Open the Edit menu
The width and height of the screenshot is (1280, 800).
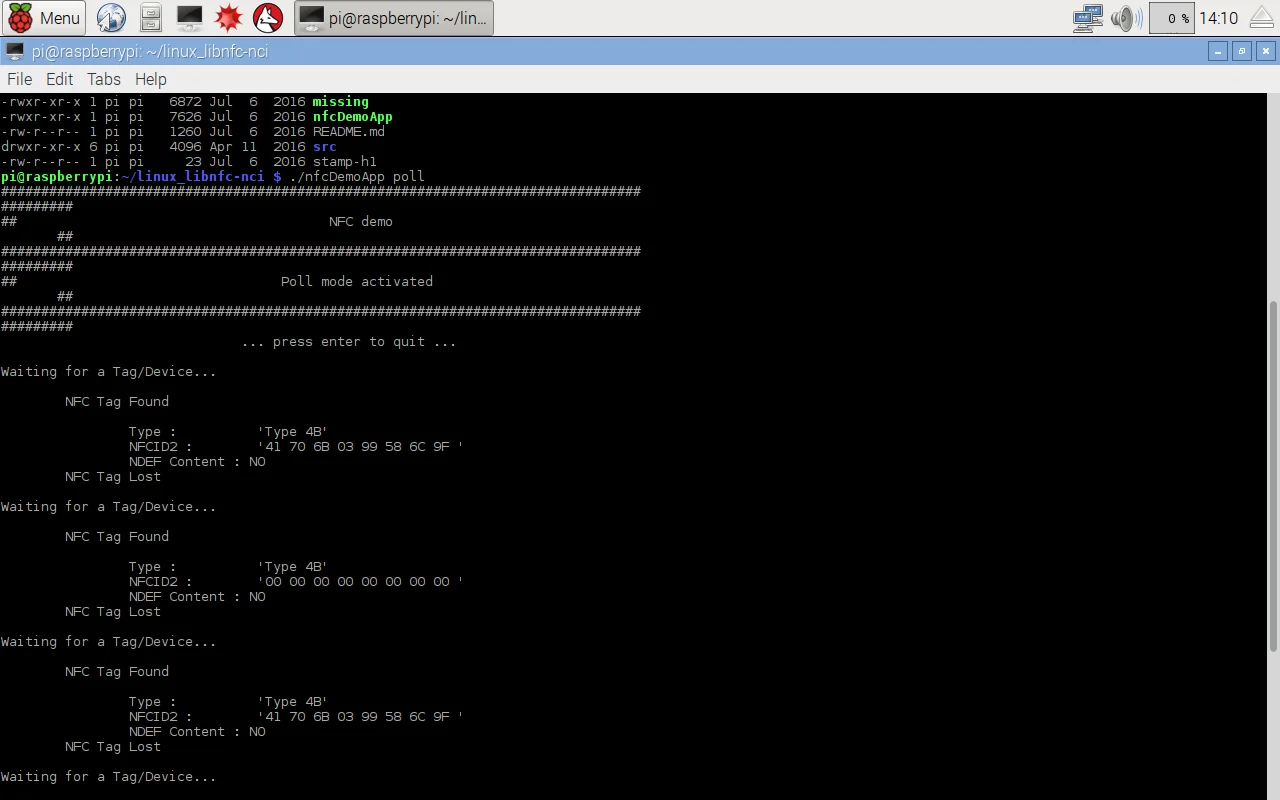59,79
